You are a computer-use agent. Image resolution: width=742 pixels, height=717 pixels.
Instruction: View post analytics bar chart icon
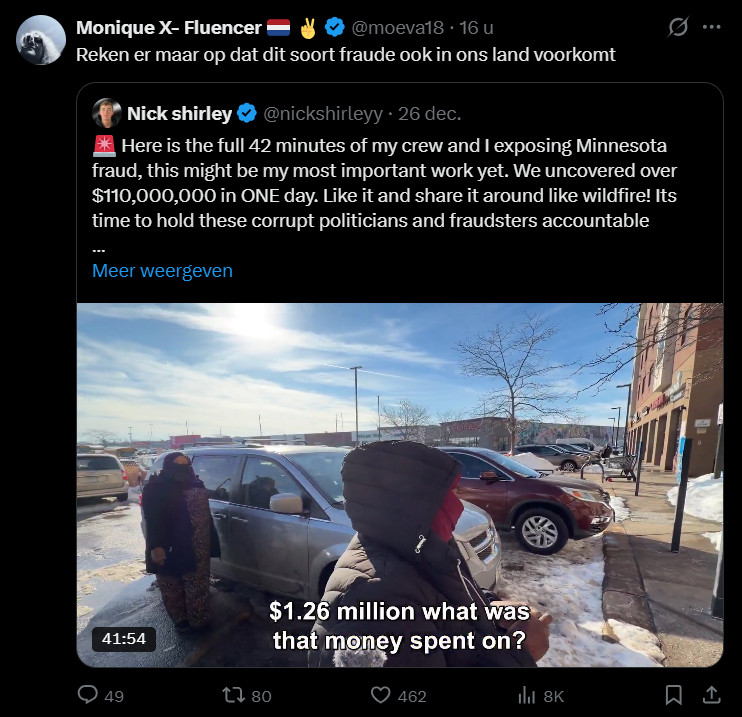click(526, 696)
